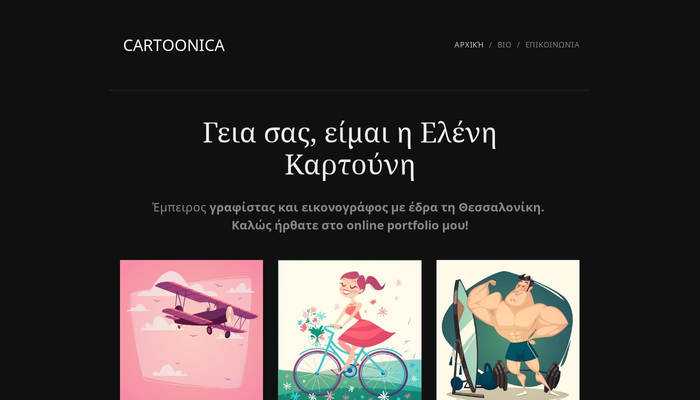700x400 pixels.
Task: Go to the ΒΙΟ page
Action: click(x=504, y=45)
